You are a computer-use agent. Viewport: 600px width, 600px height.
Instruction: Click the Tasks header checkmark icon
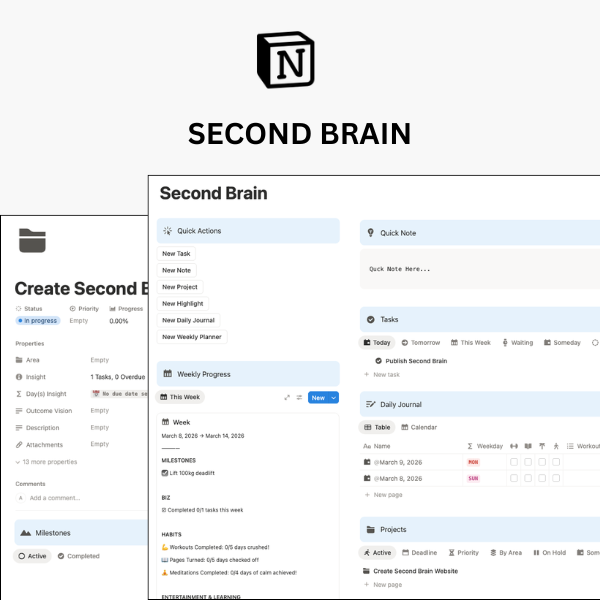(370, 319)
